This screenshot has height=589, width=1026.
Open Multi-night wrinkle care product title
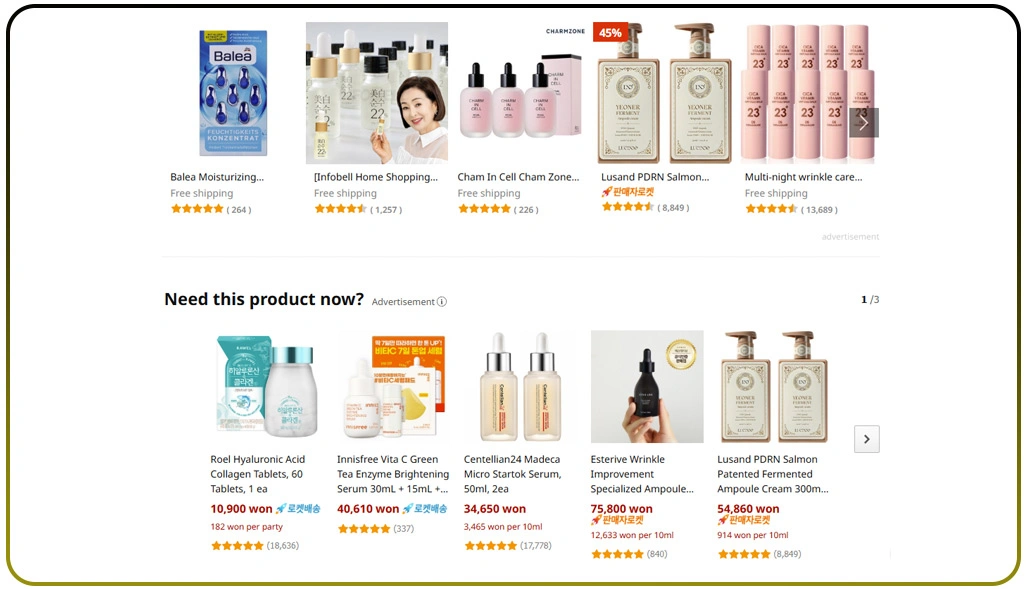click(804, 177)
